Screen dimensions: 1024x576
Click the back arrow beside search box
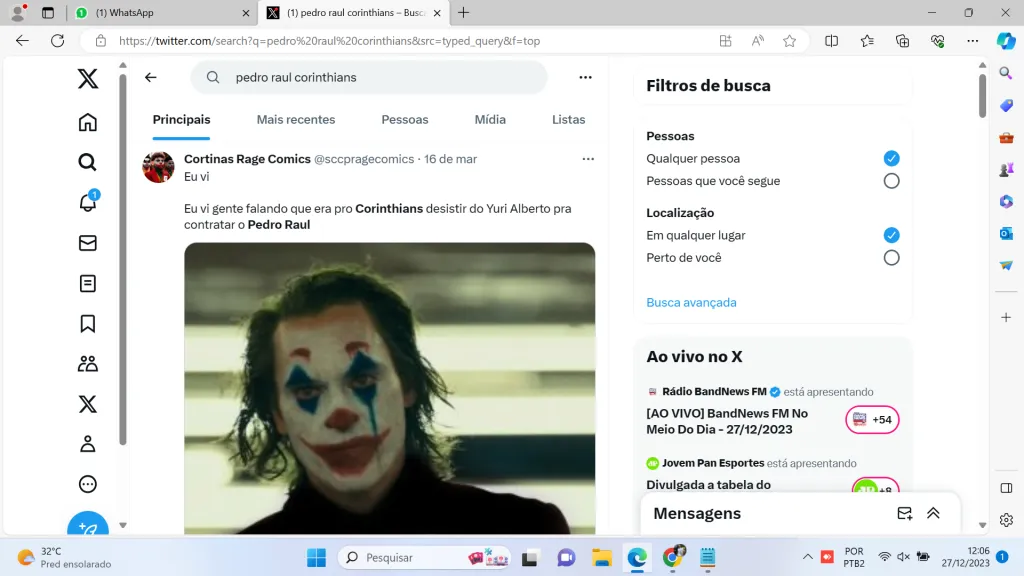151,77
